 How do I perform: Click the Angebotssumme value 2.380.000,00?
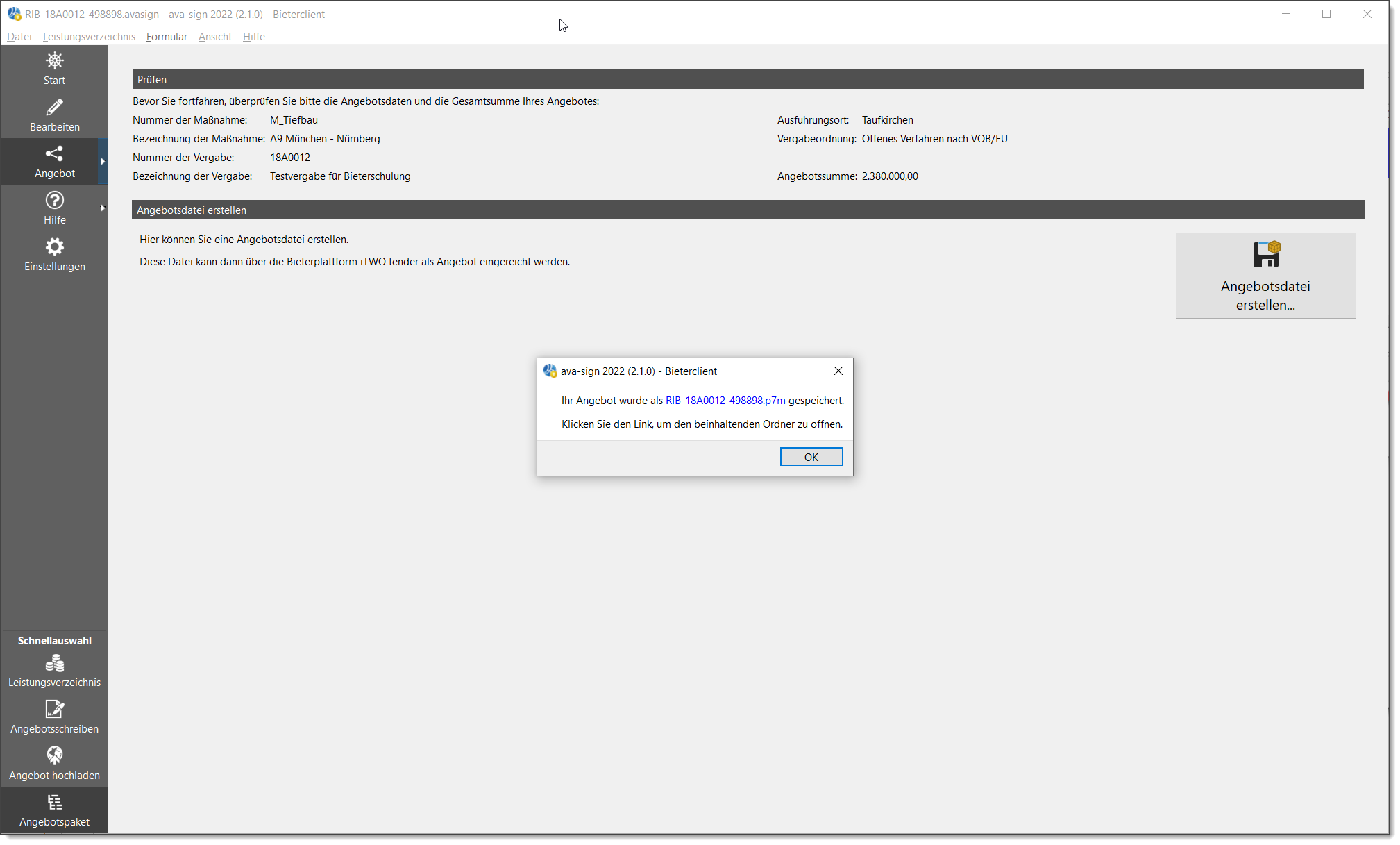click(x=890, y=176)
